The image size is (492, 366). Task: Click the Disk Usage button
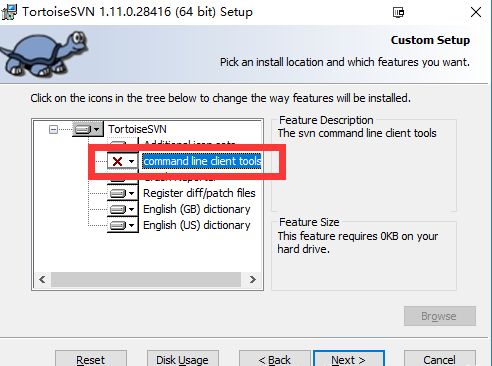pos(183,359)
